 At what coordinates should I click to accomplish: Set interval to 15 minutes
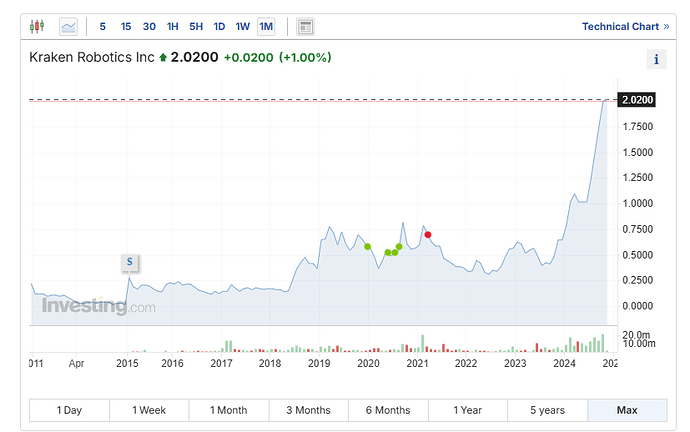pos(126,27)
